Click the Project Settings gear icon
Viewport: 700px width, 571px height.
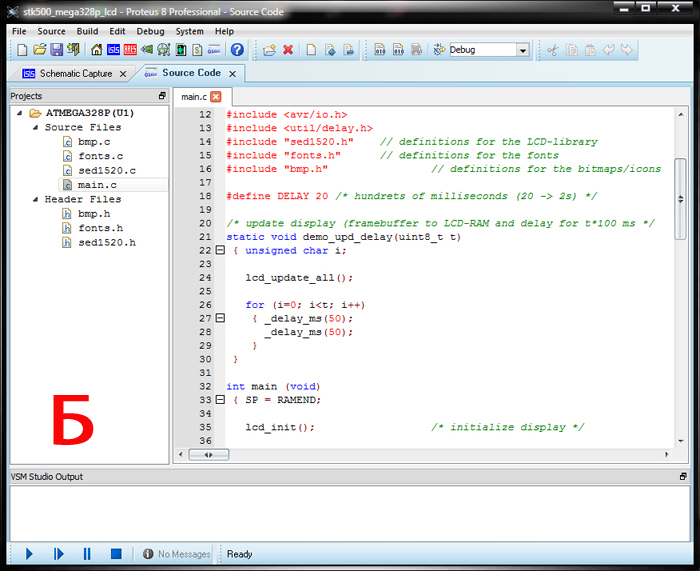click(x=439, y=50)
